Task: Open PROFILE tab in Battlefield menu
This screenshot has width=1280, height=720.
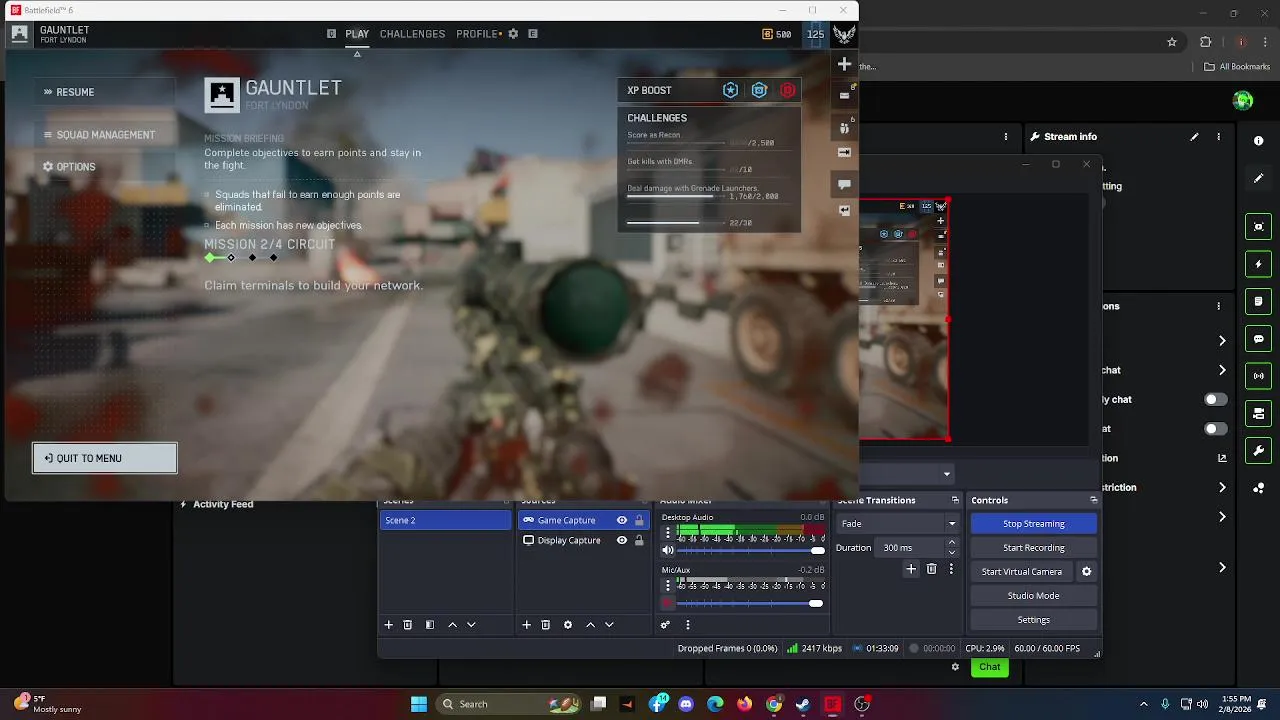Action: click(477, 34)
